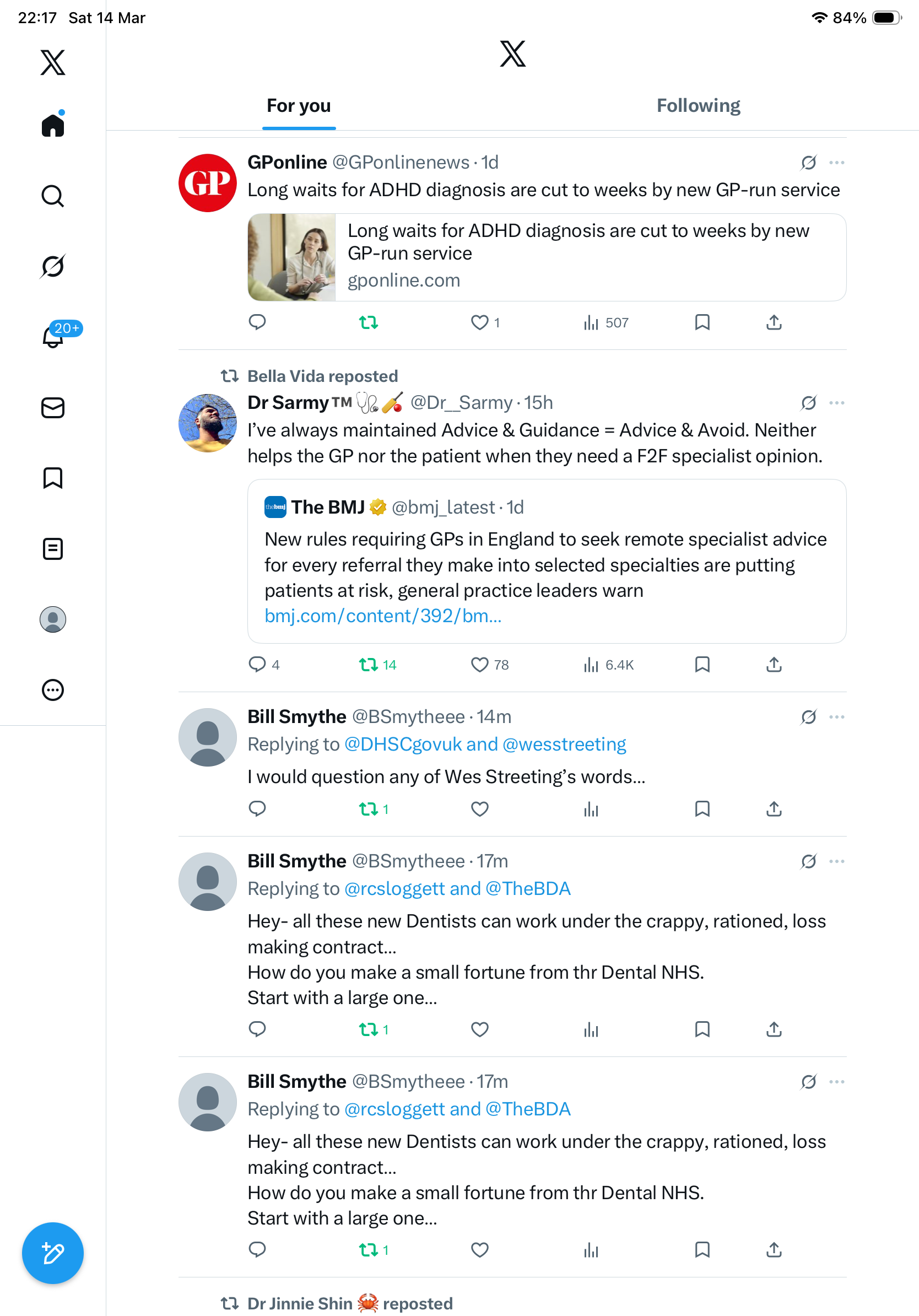Bookmark the Dr Sarmy post

pyautogui.click(x=702, y=664)
